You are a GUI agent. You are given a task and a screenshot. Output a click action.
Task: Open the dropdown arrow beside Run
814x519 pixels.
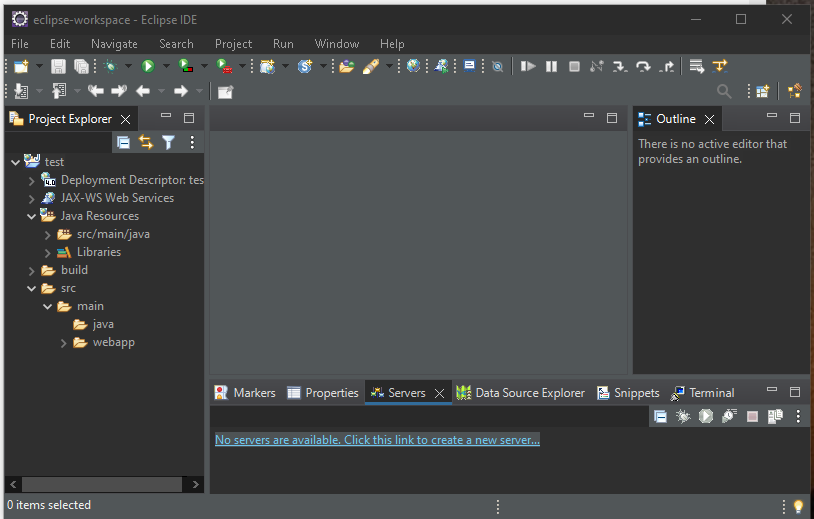166,66
